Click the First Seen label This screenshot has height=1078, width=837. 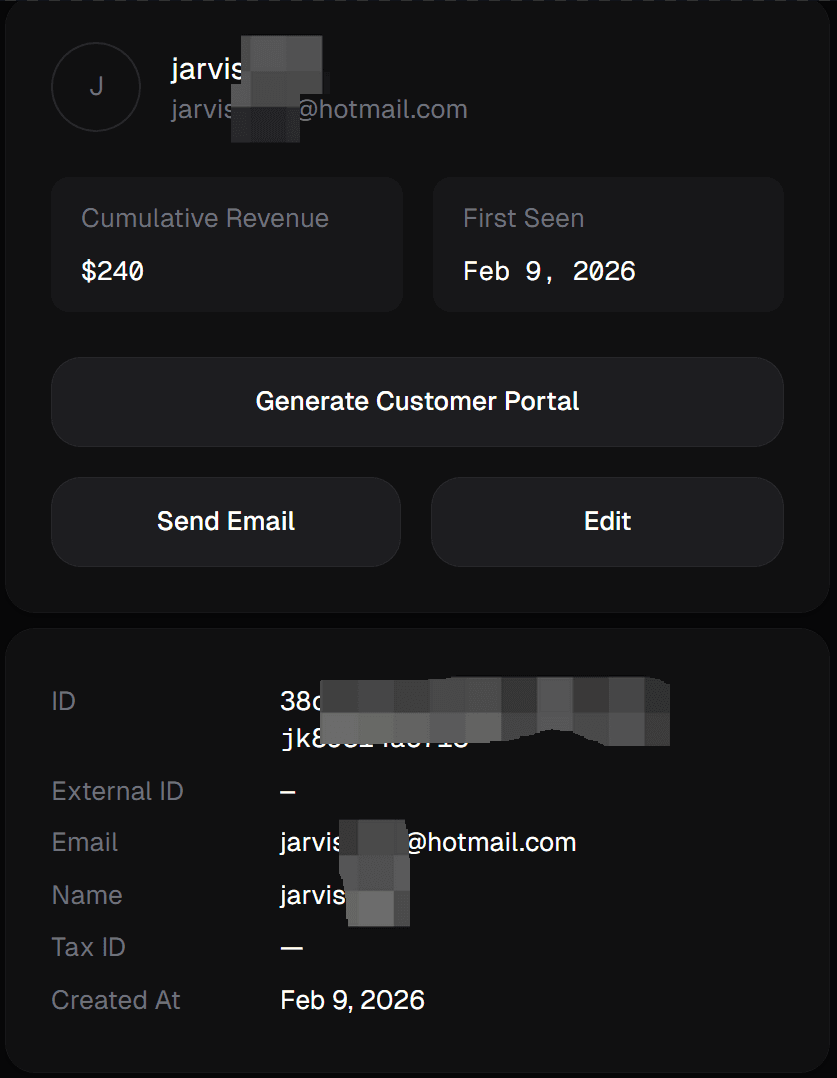pyautogui.click(x=523, y=217)
